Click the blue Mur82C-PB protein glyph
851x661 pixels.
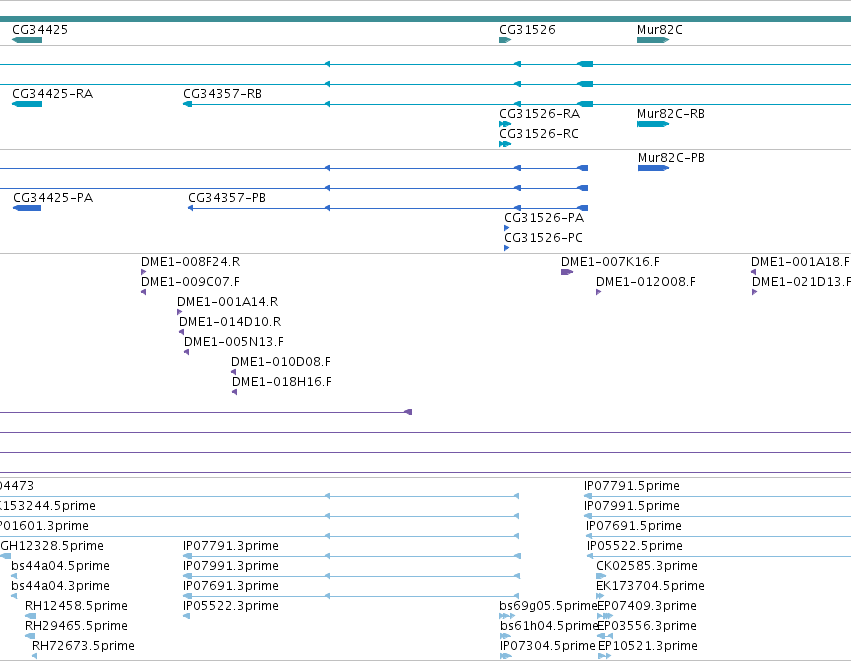653,168
